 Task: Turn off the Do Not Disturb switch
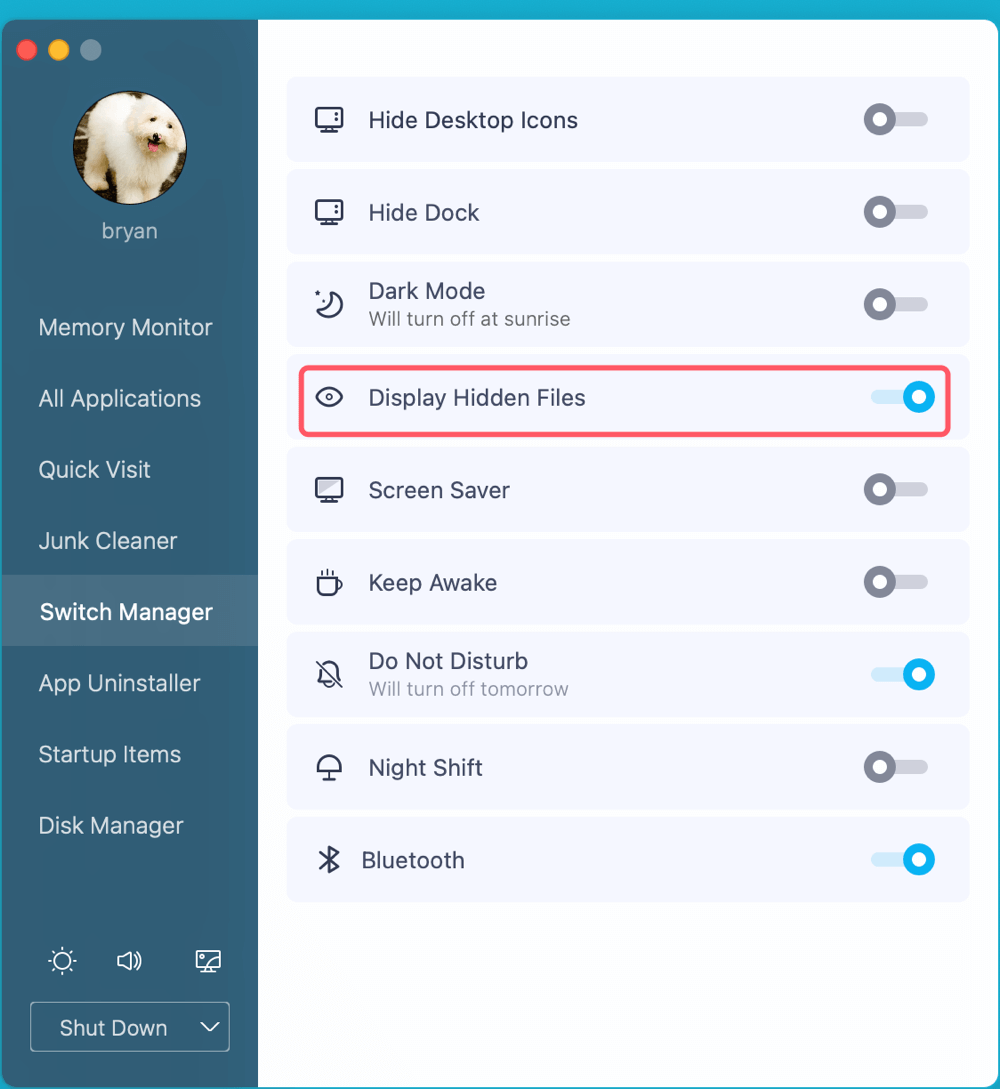point(903,674)
